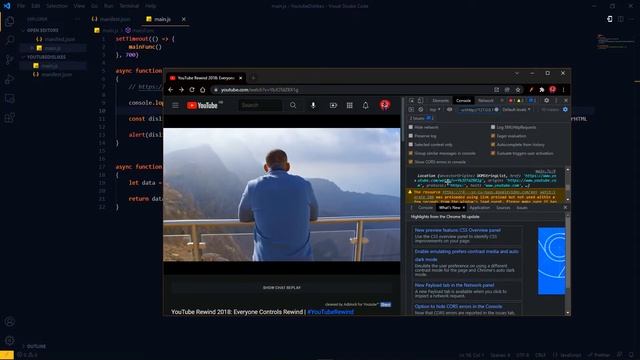Open the browser three-dot menu
640x360 pixels.
[x=563, y=90]
